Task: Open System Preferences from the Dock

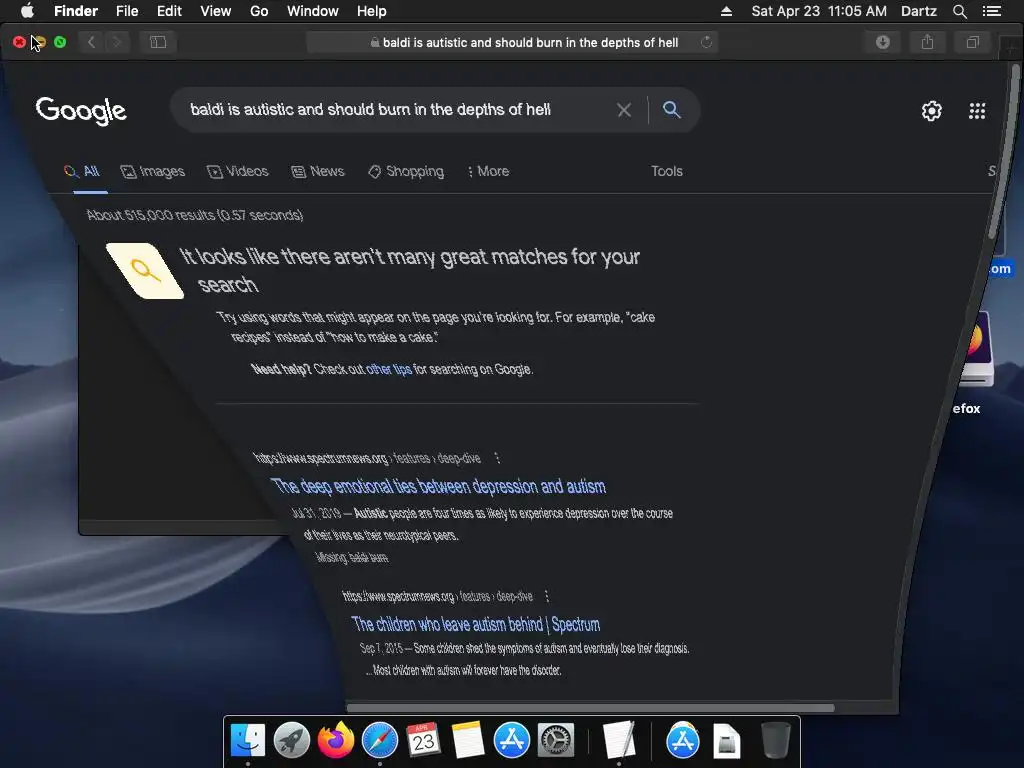Action: click(555, 741)
